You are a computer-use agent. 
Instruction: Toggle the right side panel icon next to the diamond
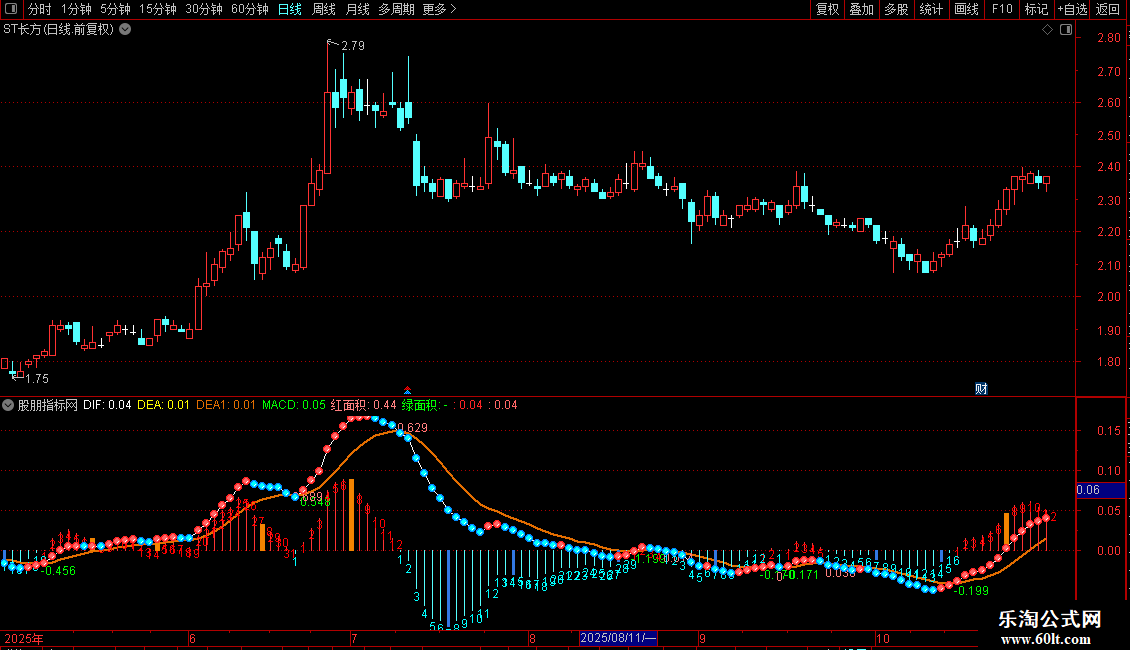pos(1066,30)
